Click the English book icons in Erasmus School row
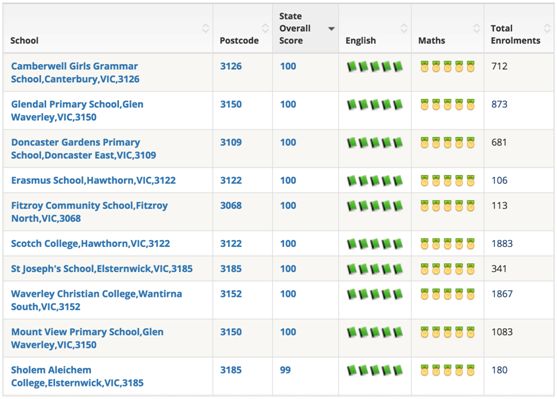Screen dimensions: 557x399 point(375,180)
